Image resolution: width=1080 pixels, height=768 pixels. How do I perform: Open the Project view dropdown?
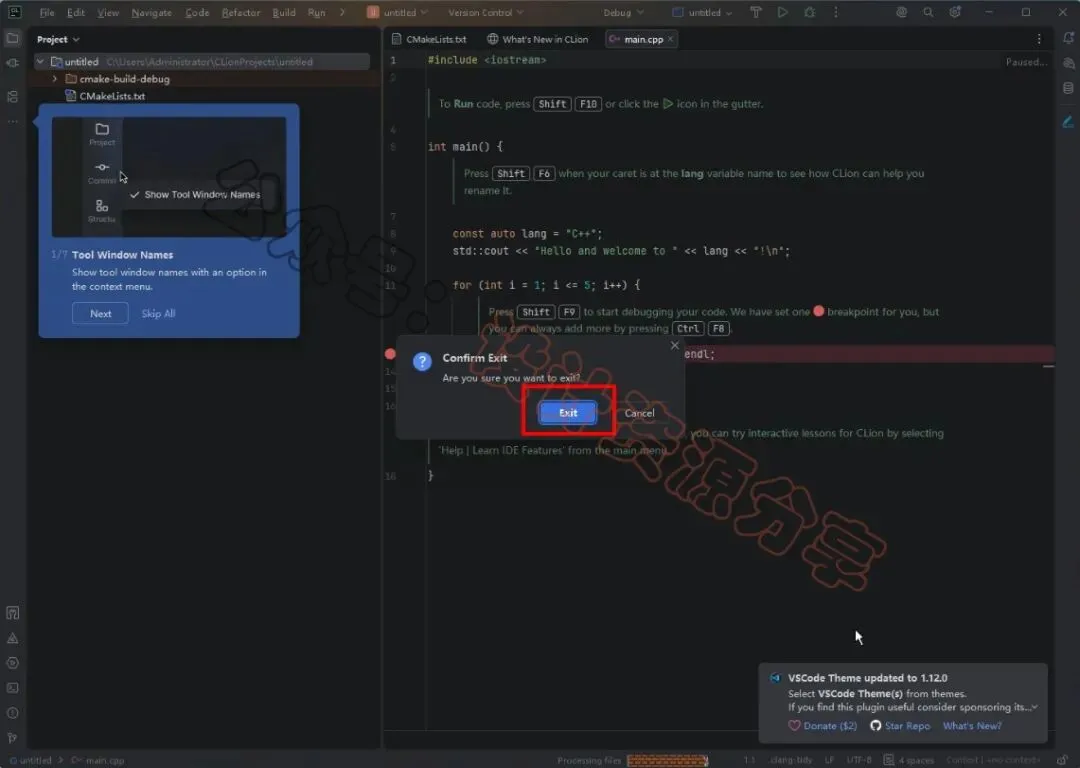click(59, 39)
